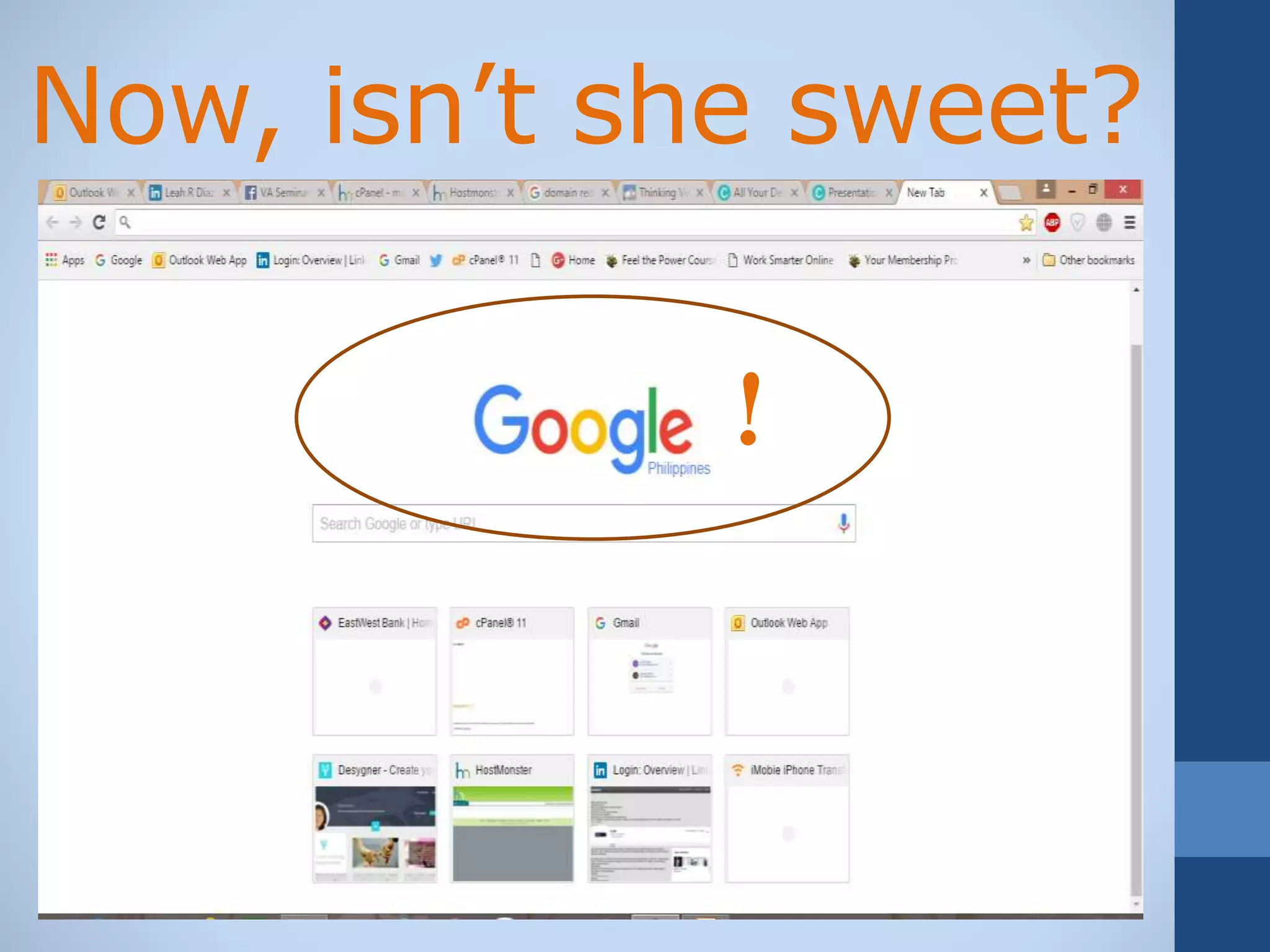The height and width of the screenshot is (952, 1270).
Task: Open the Chrome user profile button
Action: pyautogui.click(x=1046, y=190)
